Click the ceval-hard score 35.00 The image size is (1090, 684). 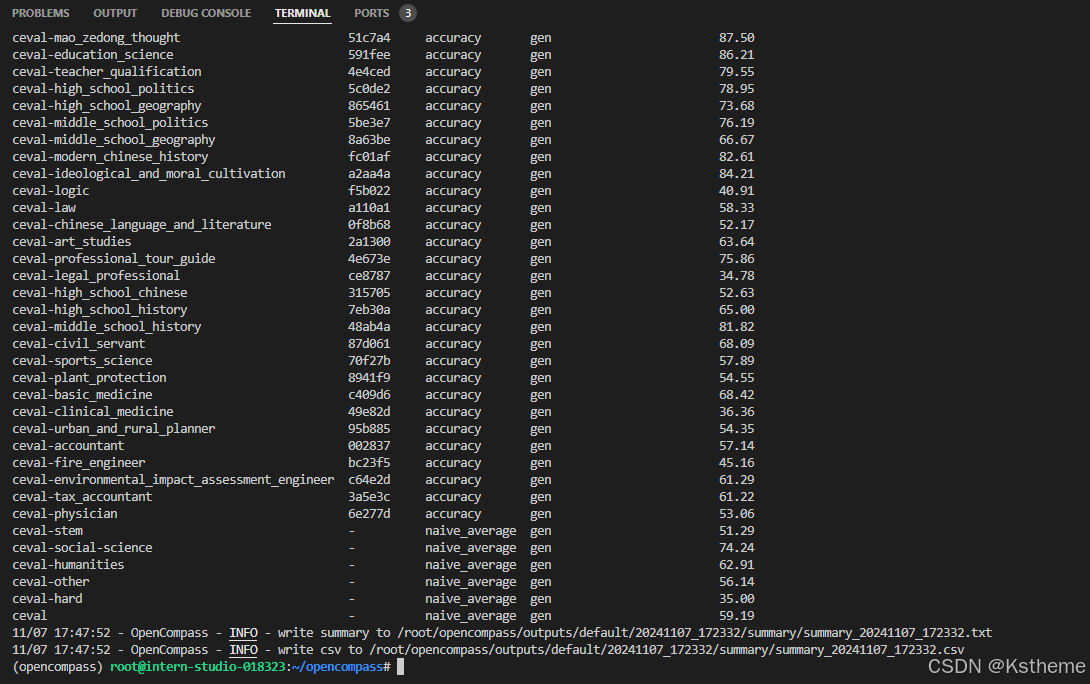[737, 598]
